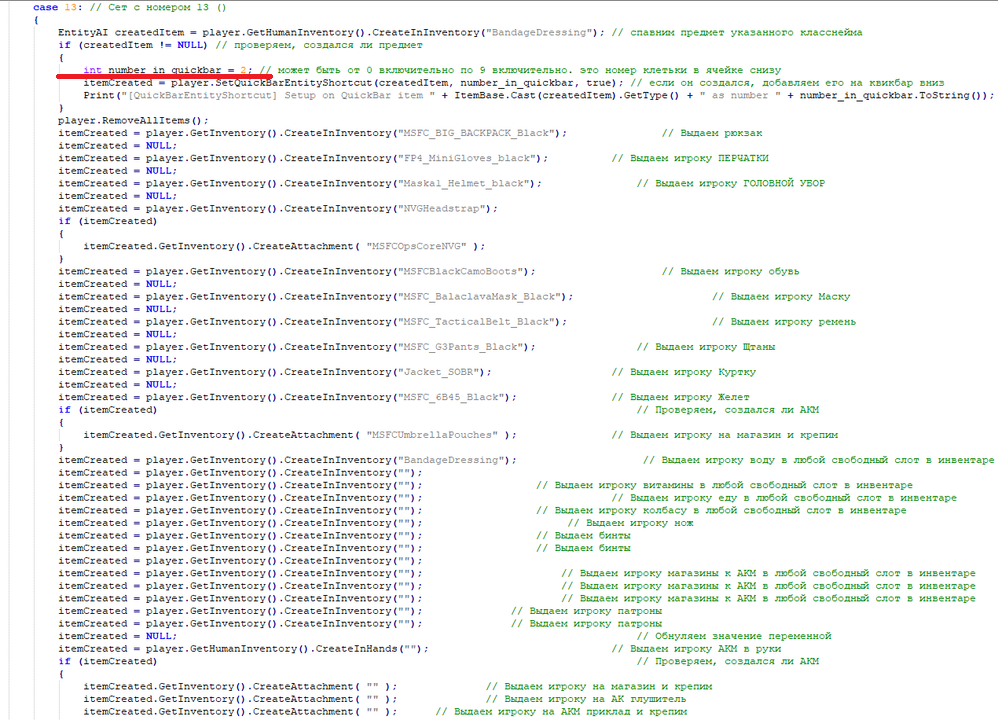Click the comment about "витамины"
This screenshot has height=720, width=998.
(724, 486)
